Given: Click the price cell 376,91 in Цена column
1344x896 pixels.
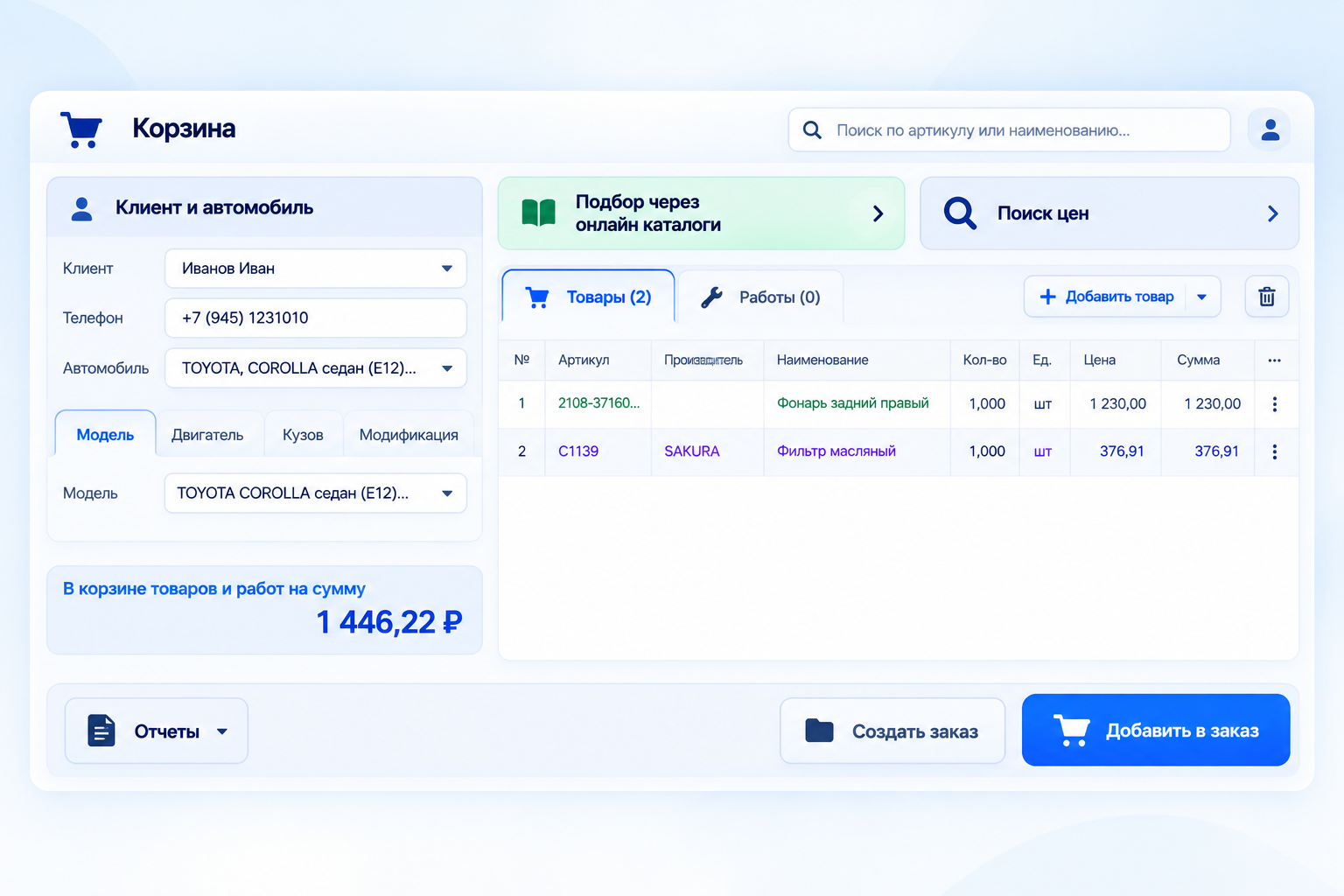Looking at the screenshot, I should pos(1122,451).
